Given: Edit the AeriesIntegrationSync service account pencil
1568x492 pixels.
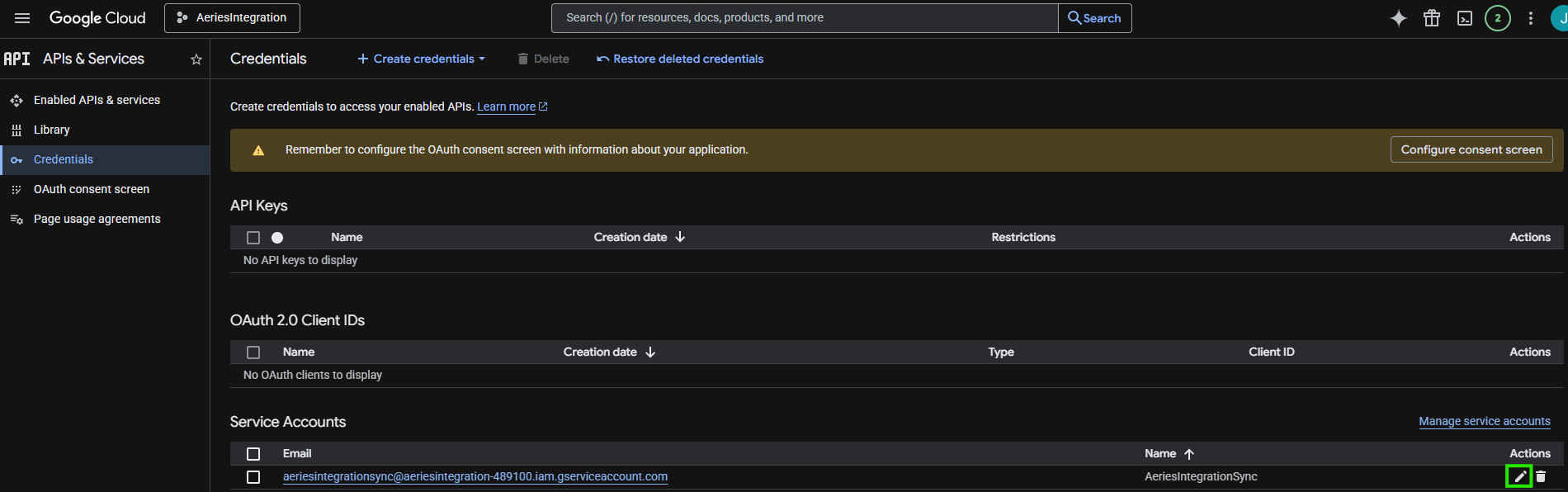Looking at the screenshot, I should [1519, 476].
